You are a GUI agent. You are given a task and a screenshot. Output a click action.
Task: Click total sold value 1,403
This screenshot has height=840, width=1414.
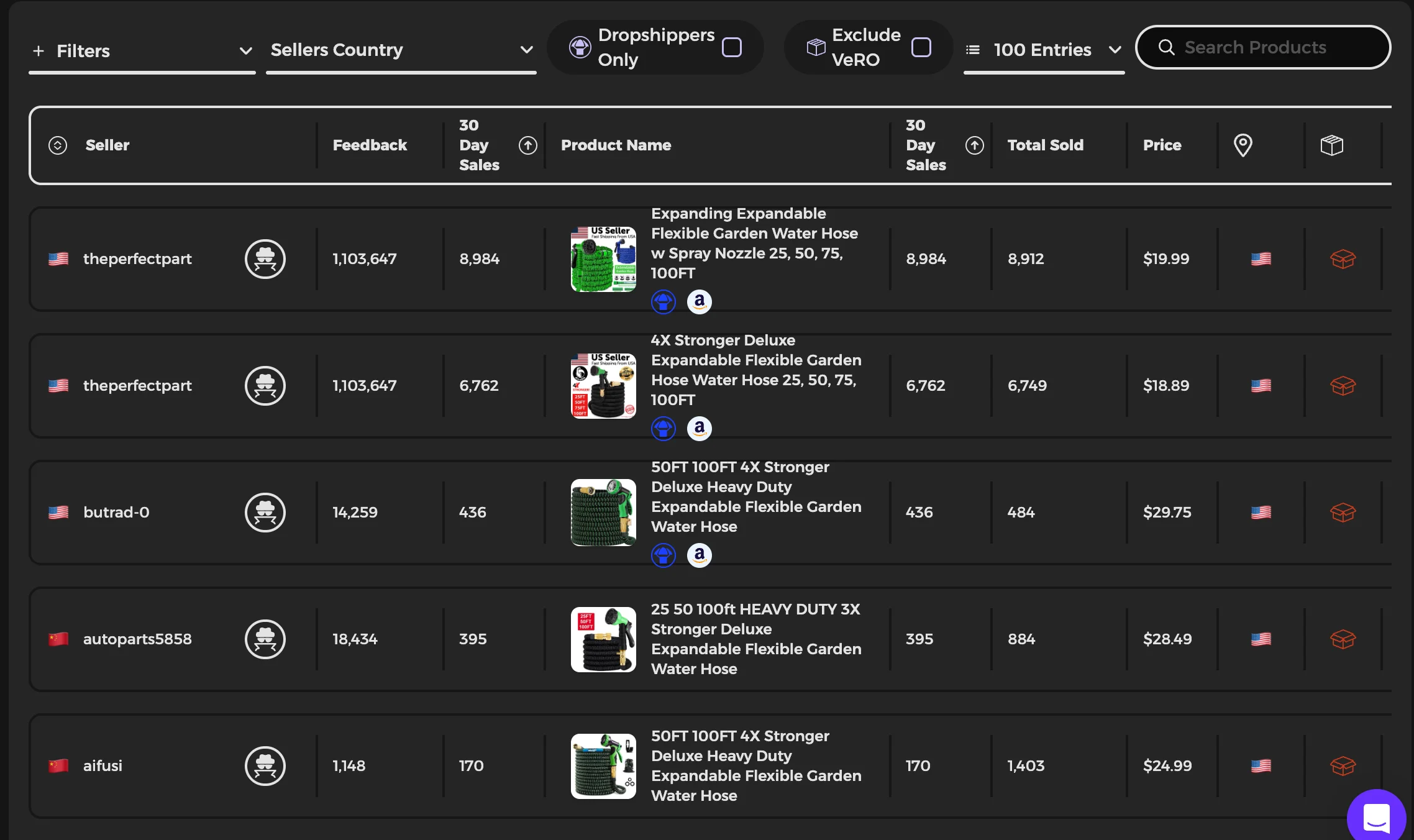coord(1026,766)
